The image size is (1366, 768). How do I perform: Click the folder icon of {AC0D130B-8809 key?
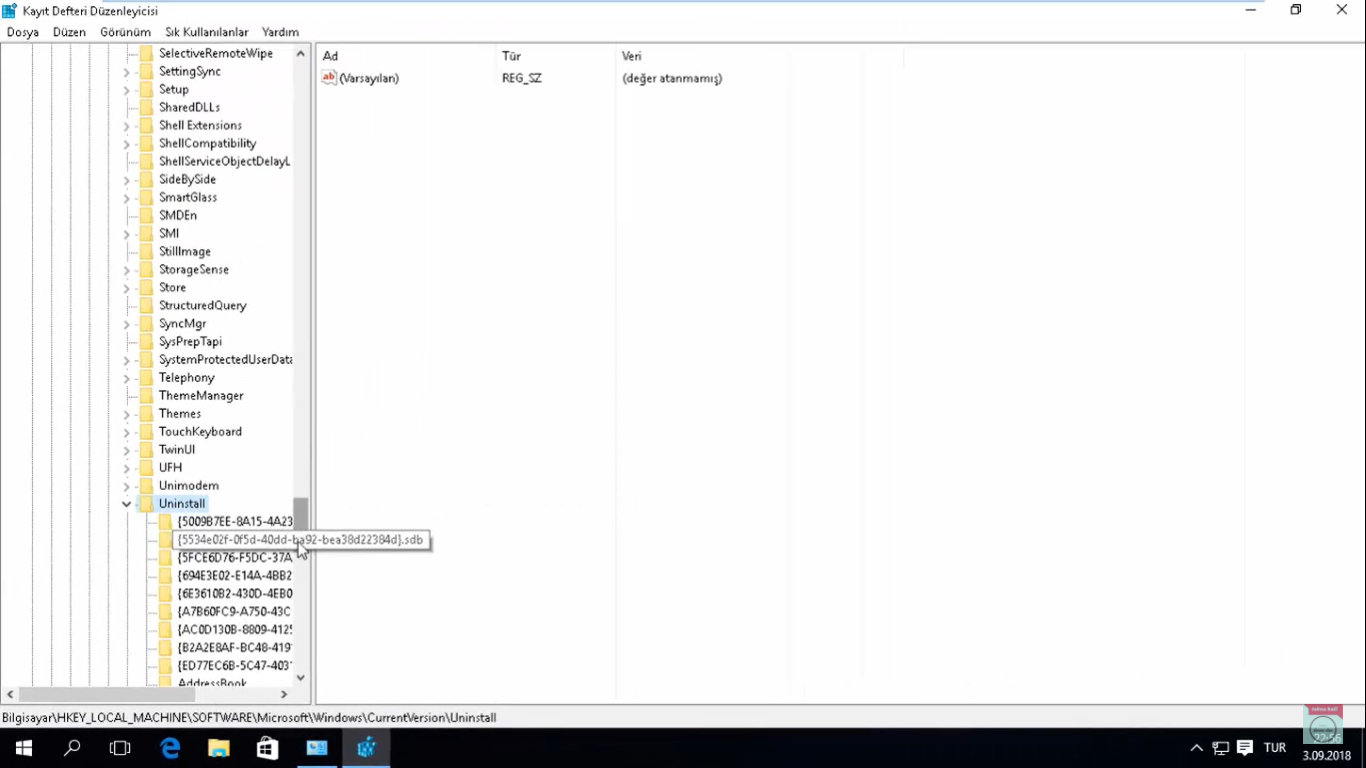pos(165,629)
